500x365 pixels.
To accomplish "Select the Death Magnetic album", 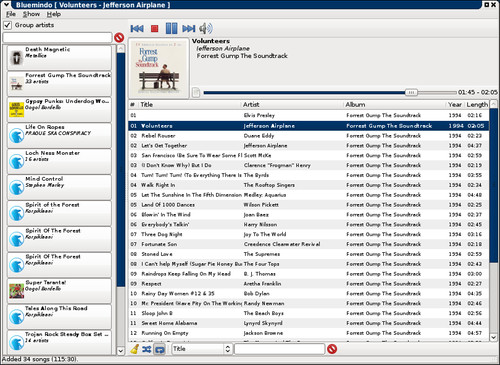I will click(x=59, y=57).
